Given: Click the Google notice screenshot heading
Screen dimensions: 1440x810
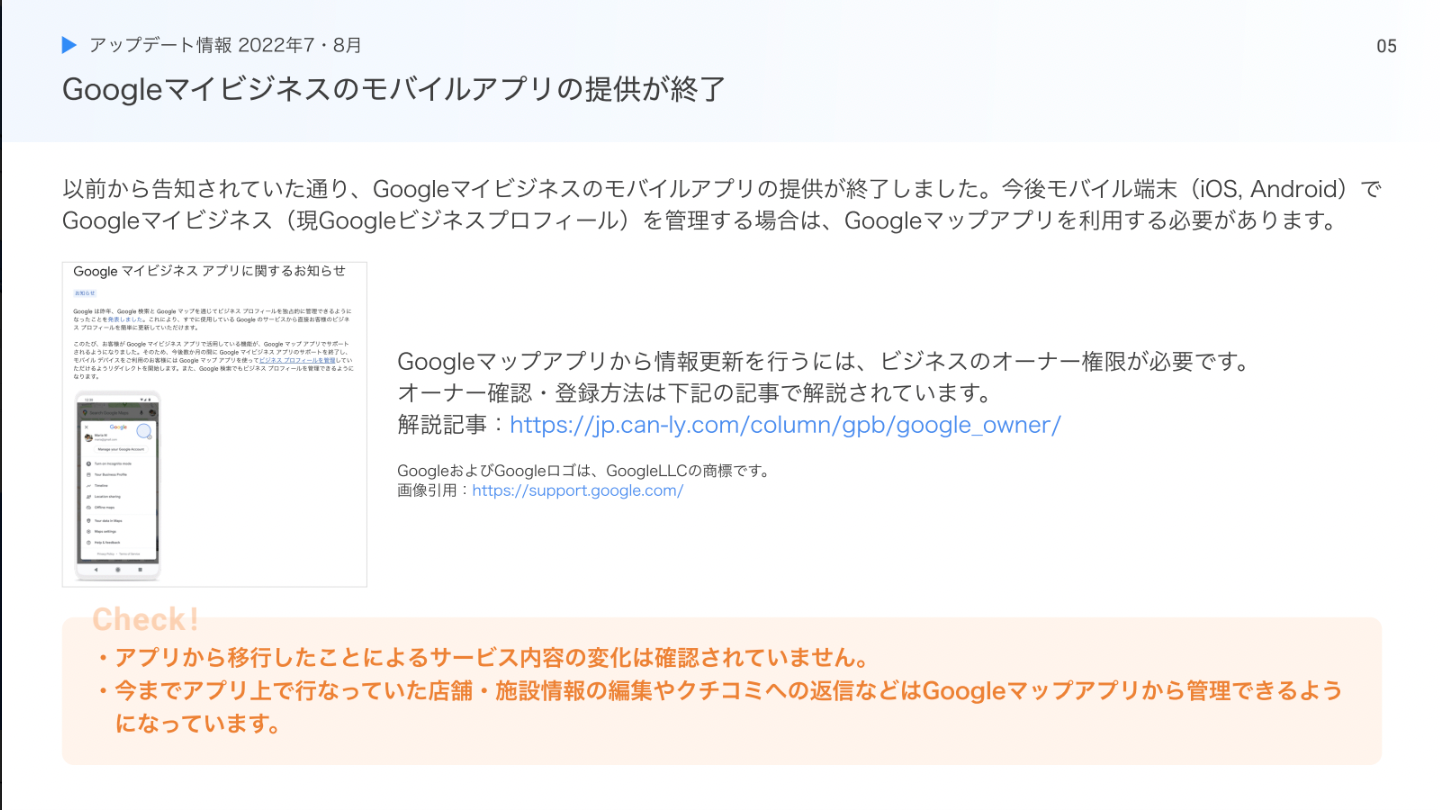Looking at the screenshot, I should click(x=209, y=271).
